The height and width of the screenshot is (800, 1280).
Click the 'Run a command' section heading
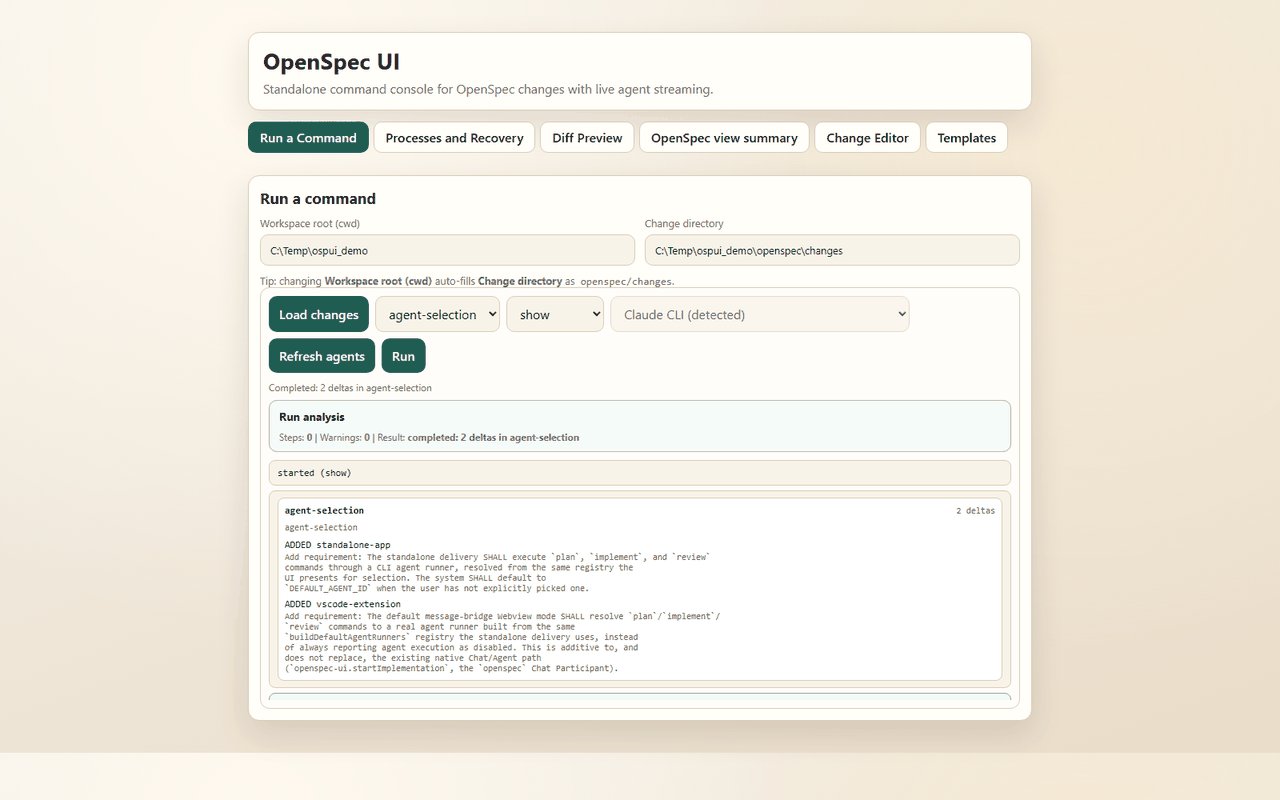coord(318,199)
